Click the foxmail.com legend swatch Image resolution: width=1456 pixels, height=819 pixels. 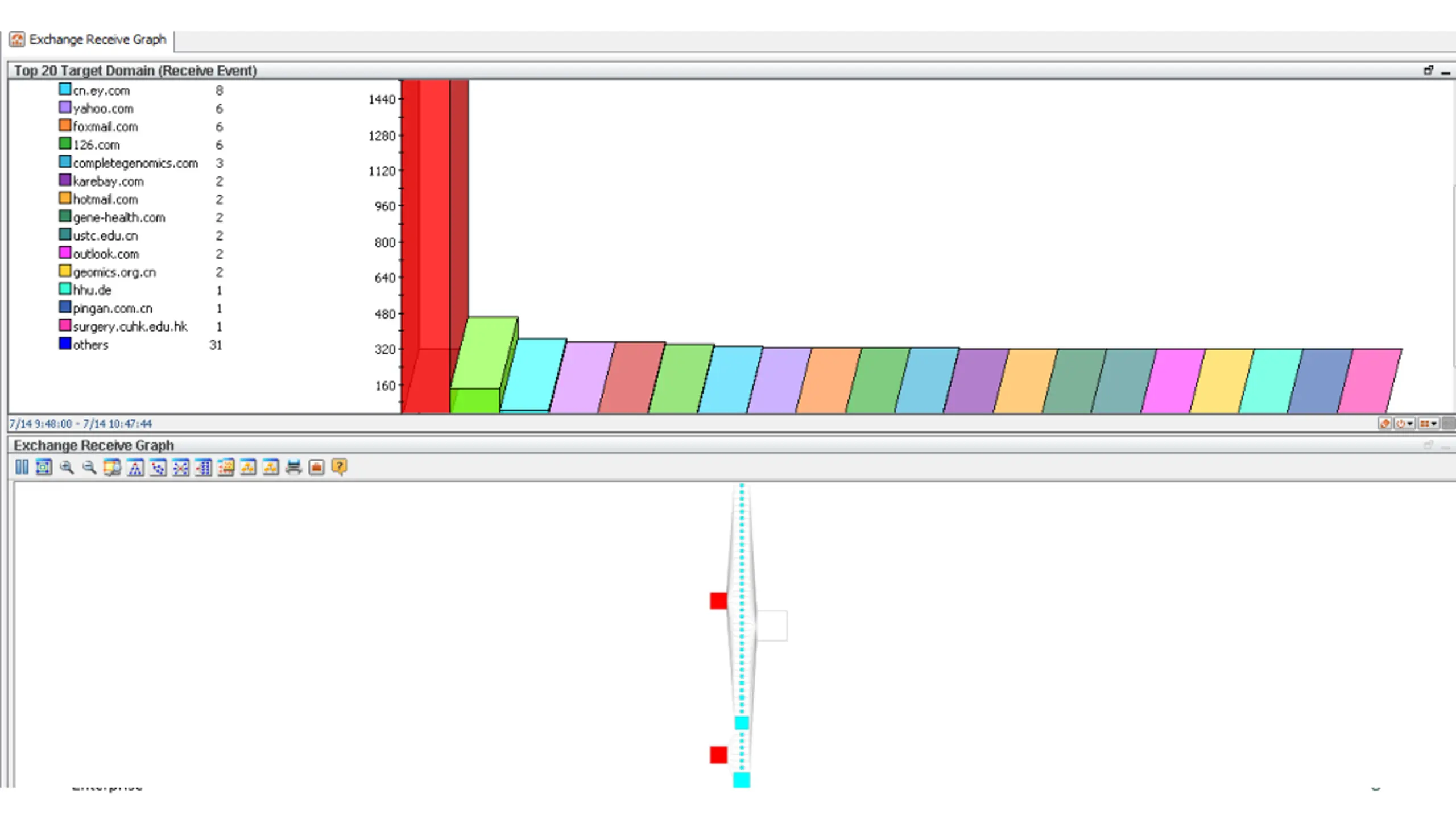[x=65, y=126]
